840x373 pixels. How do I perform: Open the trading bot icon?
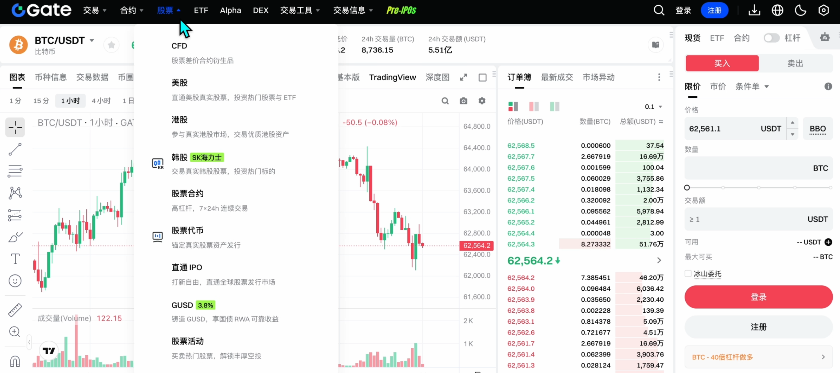(x=825, y=38)
